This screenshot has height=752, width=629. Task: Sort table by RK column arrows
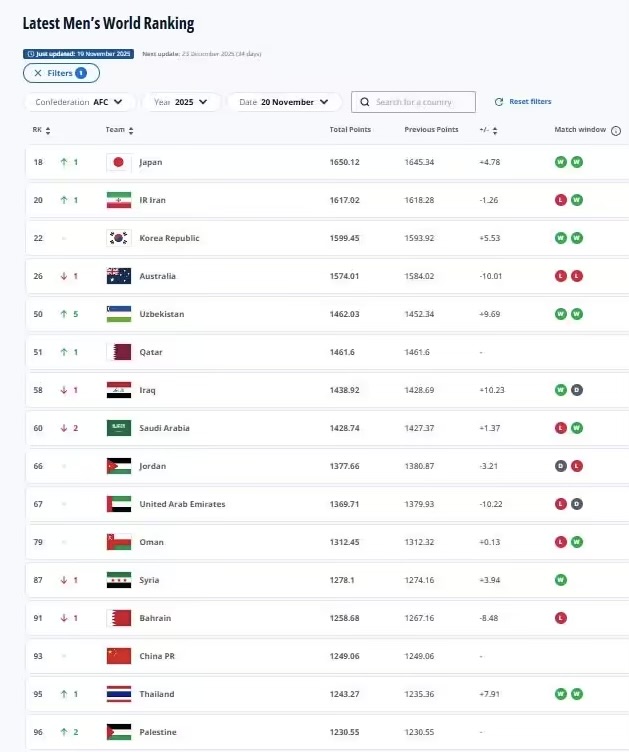[48, 131]
